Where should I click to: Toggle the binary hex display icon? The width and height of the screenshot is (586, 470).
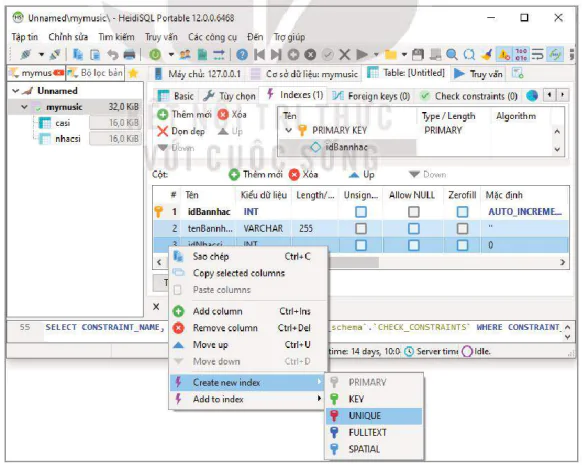click(521, 55)
